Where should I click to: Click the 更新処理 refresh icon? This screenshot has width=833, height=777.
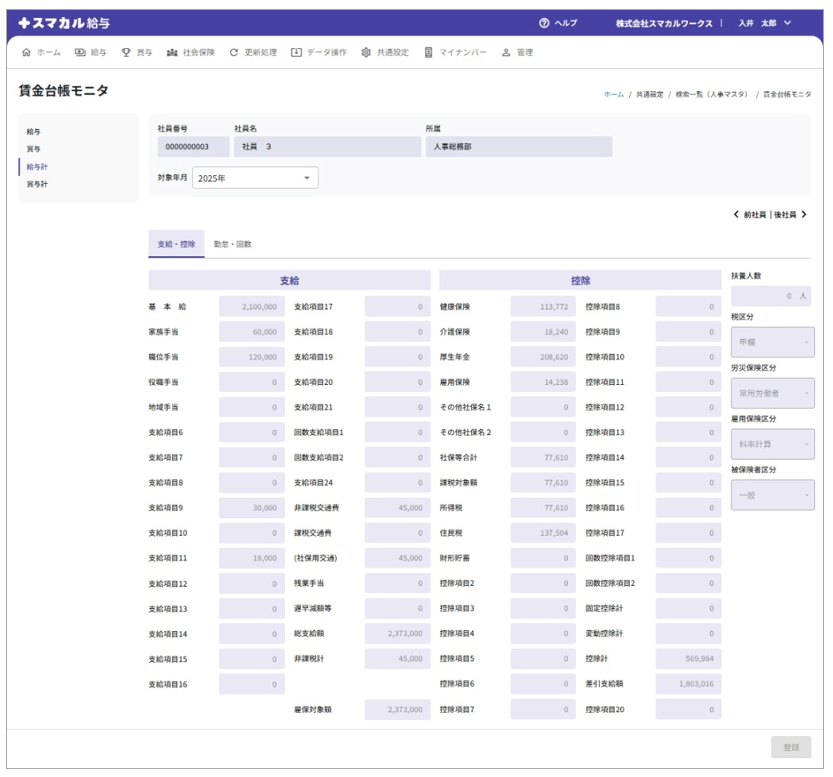click(x=234, y=52)
